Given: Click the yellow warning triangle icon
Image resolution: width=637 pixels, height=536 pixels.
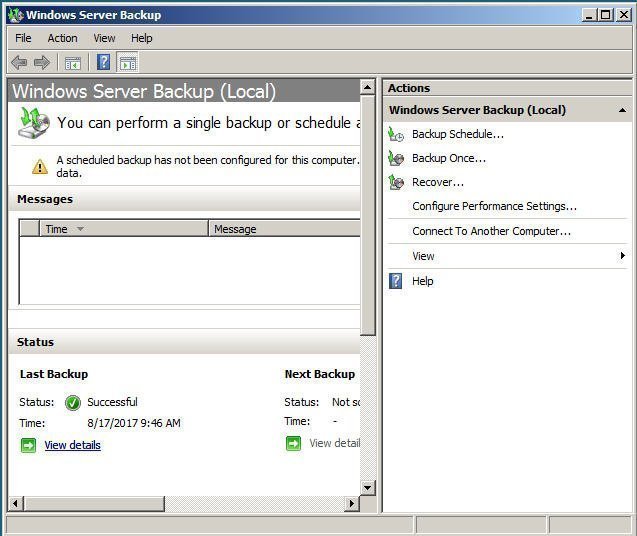Looking at the screenshot, I should 40,167.
